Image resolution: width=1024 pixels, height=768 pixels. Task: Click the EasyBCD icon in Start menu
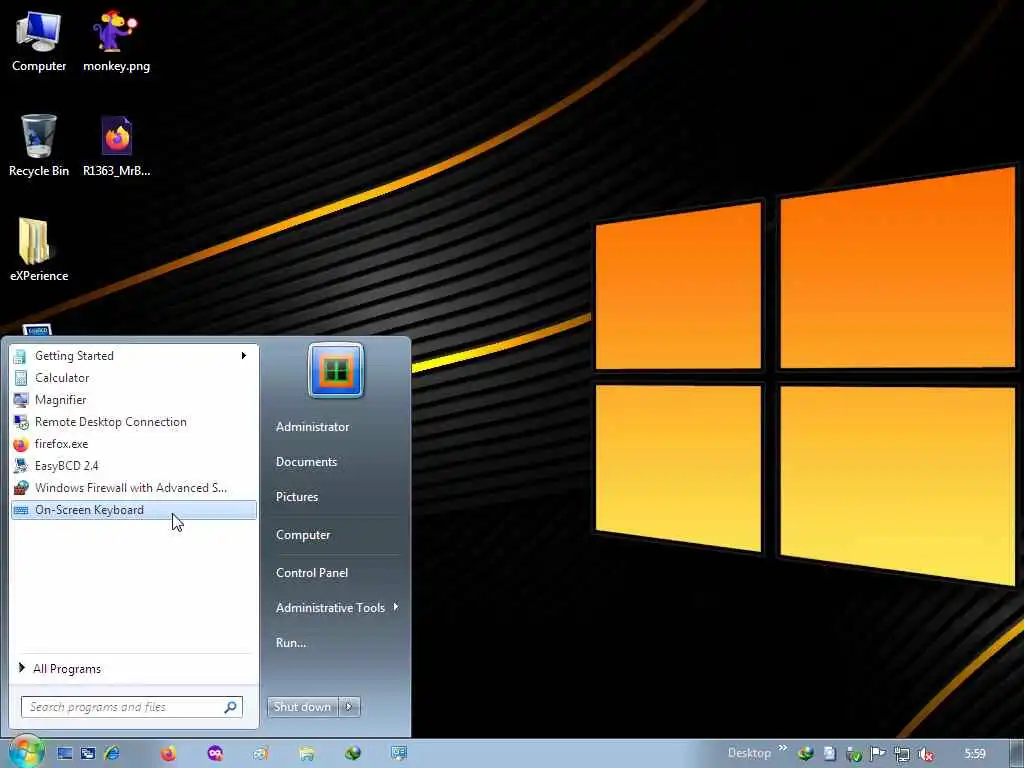click(21, 466)
